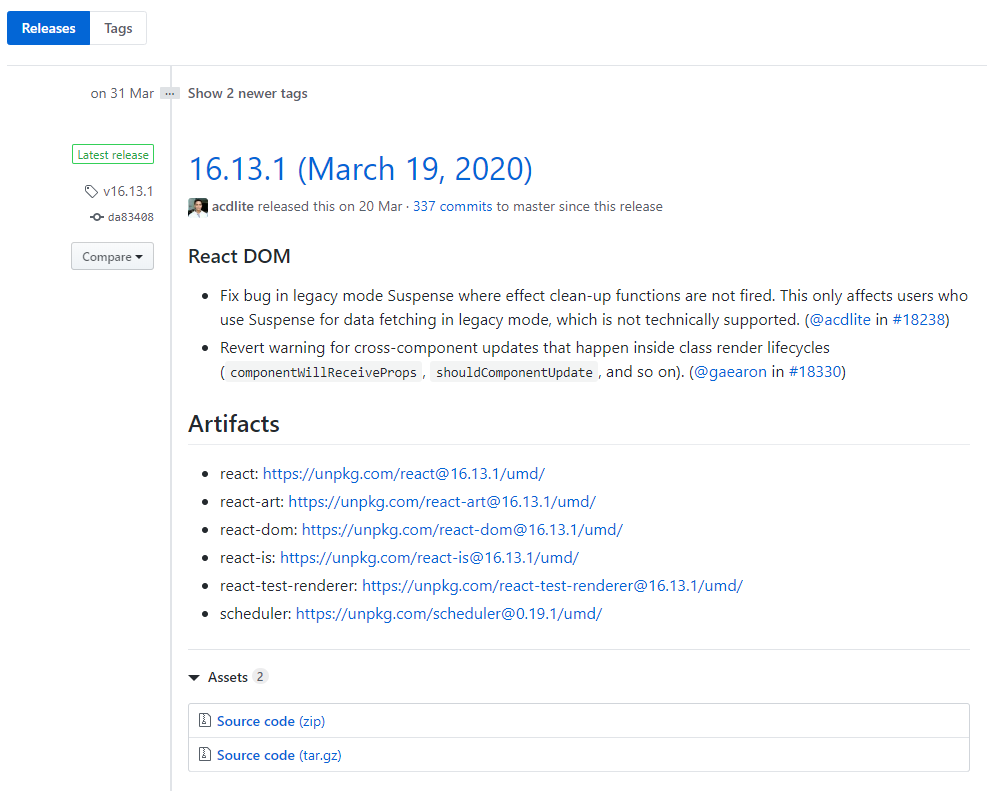Click the zip file icon for Source code (zip)
The image size is (1007, 791).
pos(205,720)
